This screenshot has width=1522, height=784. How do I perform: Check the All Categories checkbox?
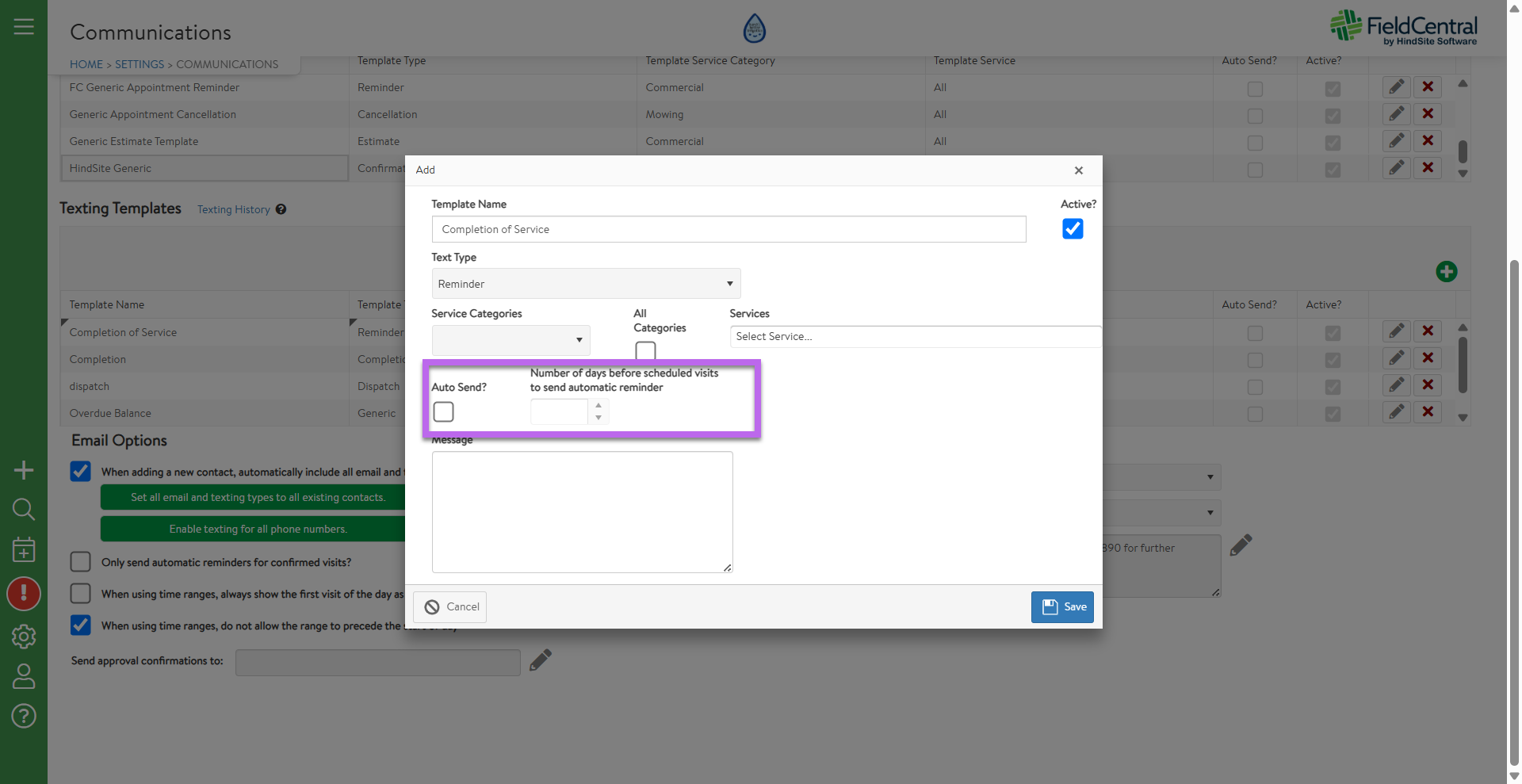point(645,350)
